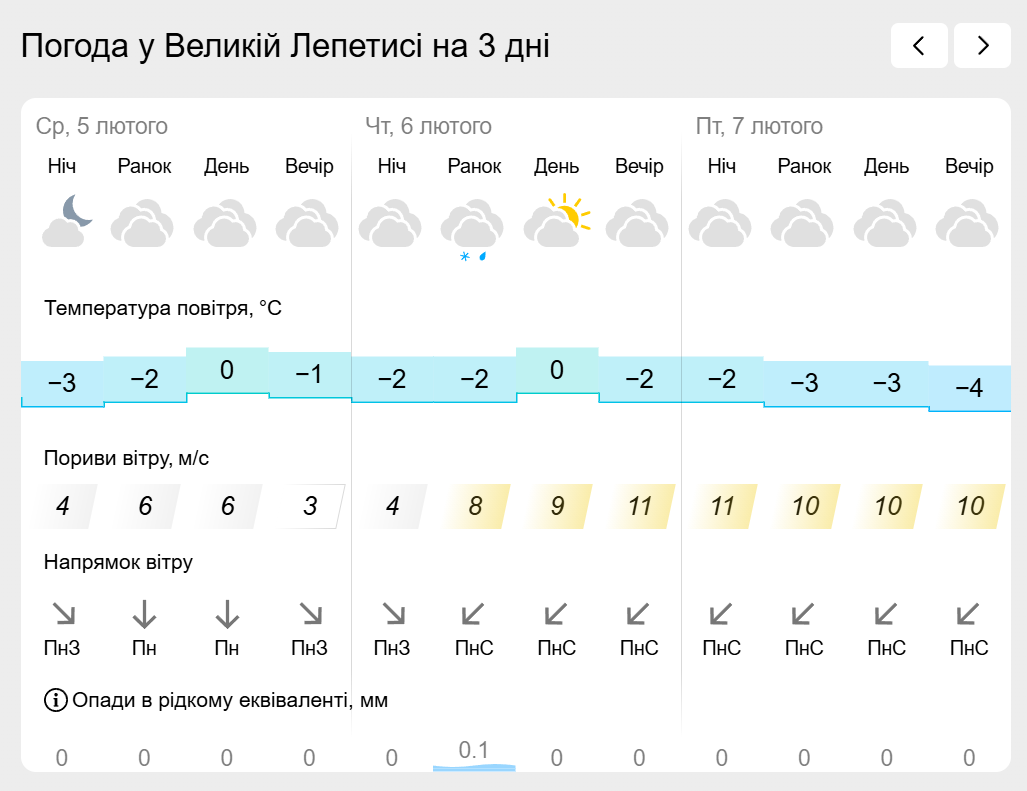The height and width of the screenshot is (791, 1027).
Task: Click the sun and cloud icon Thursday
Action: [557, 221]
